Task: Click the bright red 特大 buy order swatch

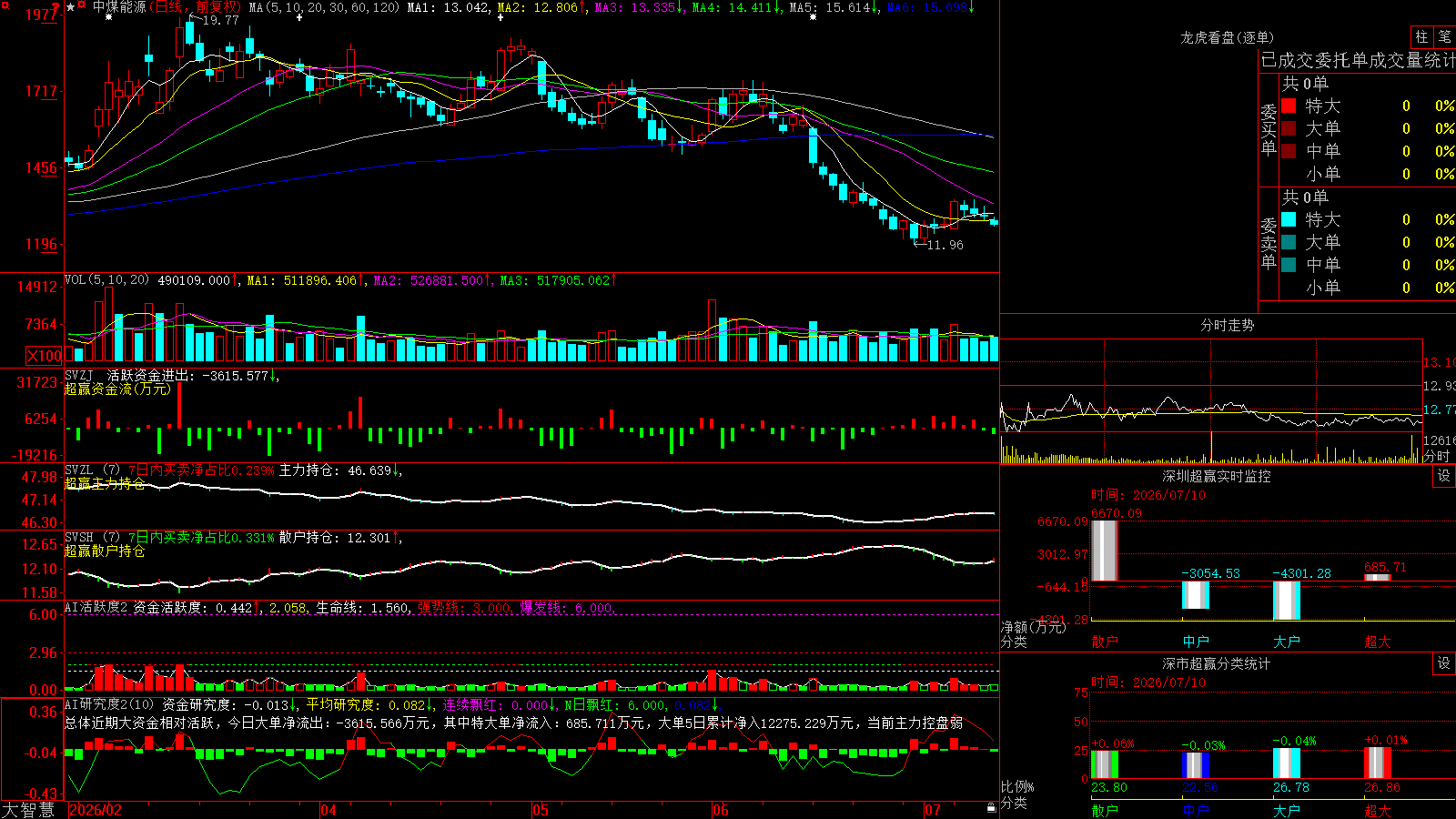Action: click(1289, 106)
